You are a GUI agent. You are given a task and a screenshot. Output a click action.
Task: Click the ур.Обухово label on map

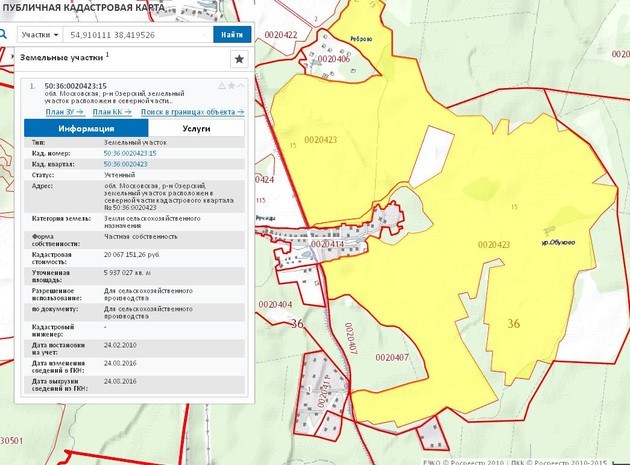(558, 242)
